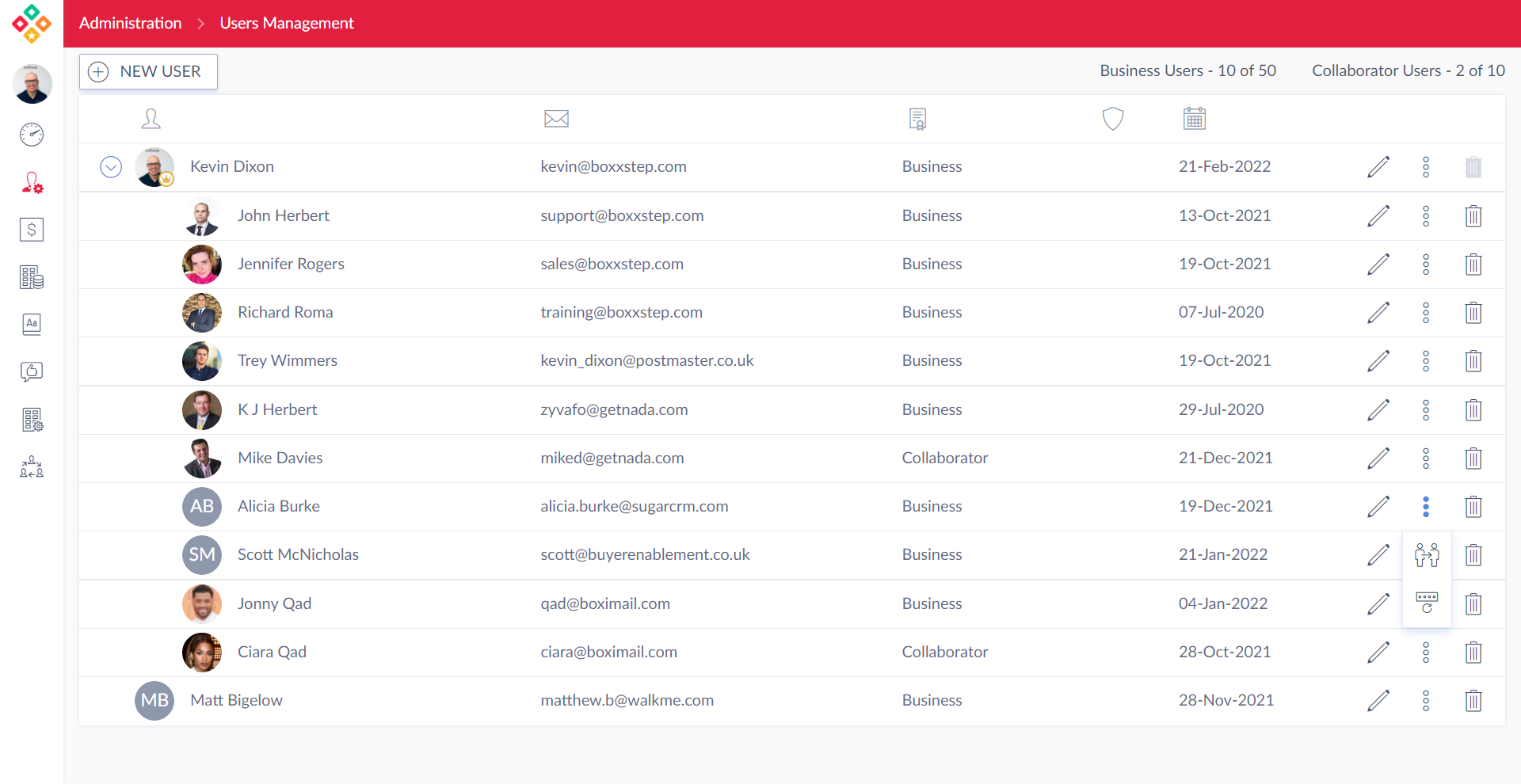This screenshot has height=784, width=1521.
Task: Choose the reset password icon in popup
Action: [1427, 603]
